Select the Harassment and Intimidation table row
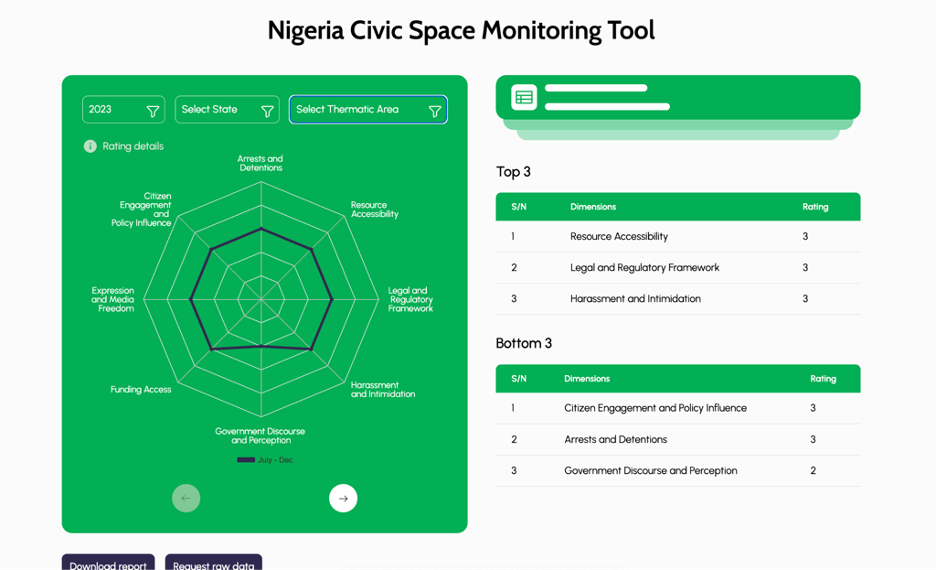This screenshot has height=570, width=936. (x=678, y=299)
